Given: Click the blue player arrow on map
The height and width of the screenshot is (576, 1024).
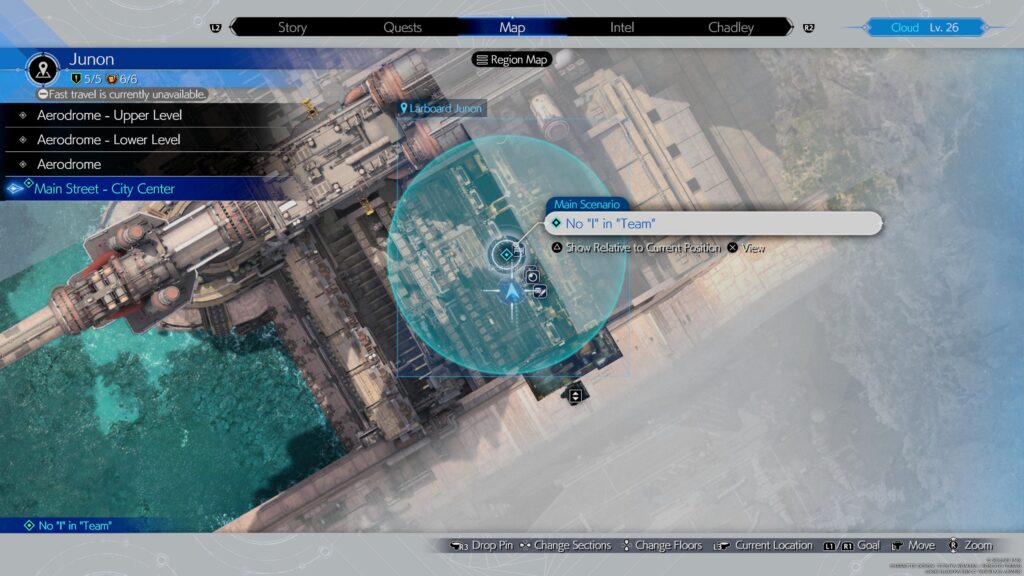Looking at the screenshot, I should tap(512, 291).
